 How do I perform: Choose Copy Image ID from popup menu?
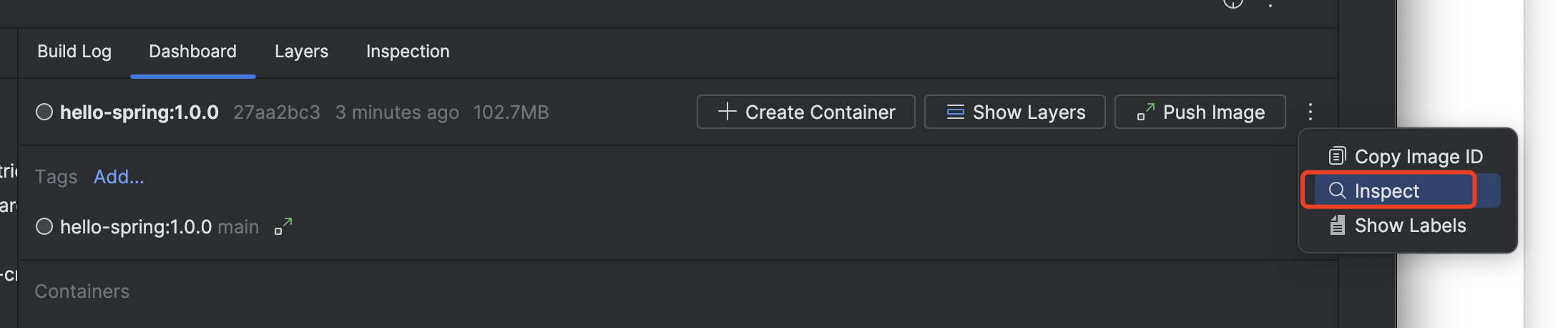(1406, 156)
